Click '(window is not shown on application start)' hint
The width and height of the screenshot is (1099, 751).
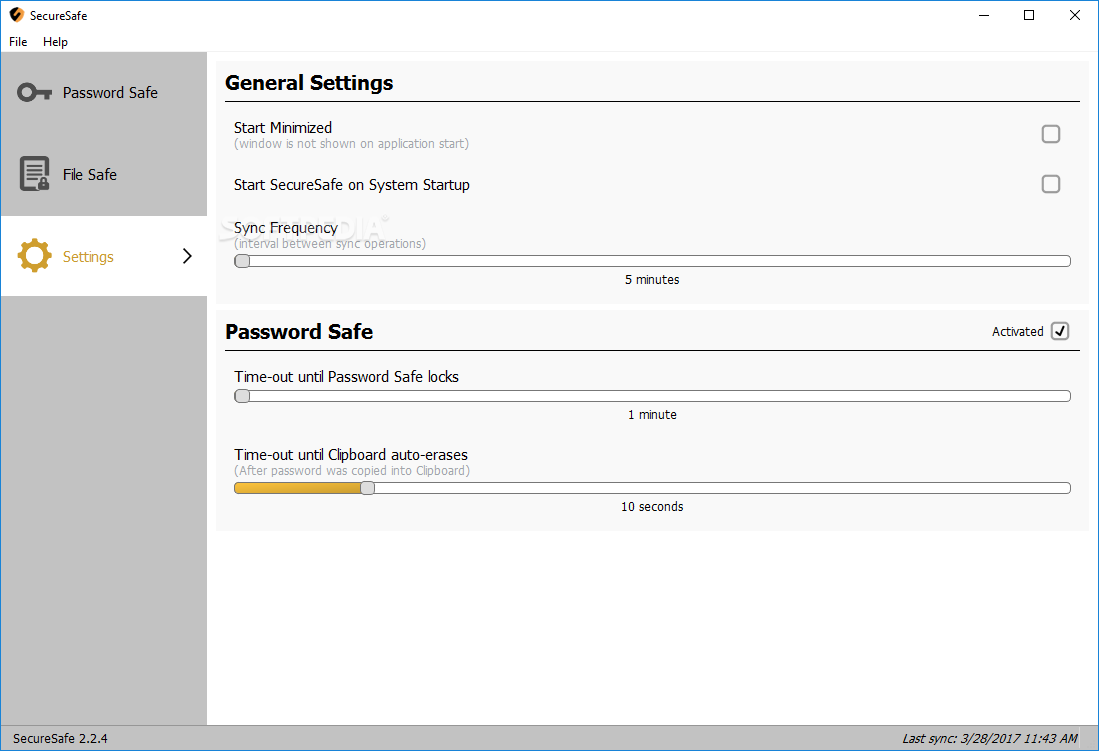(x=351, y=144)
